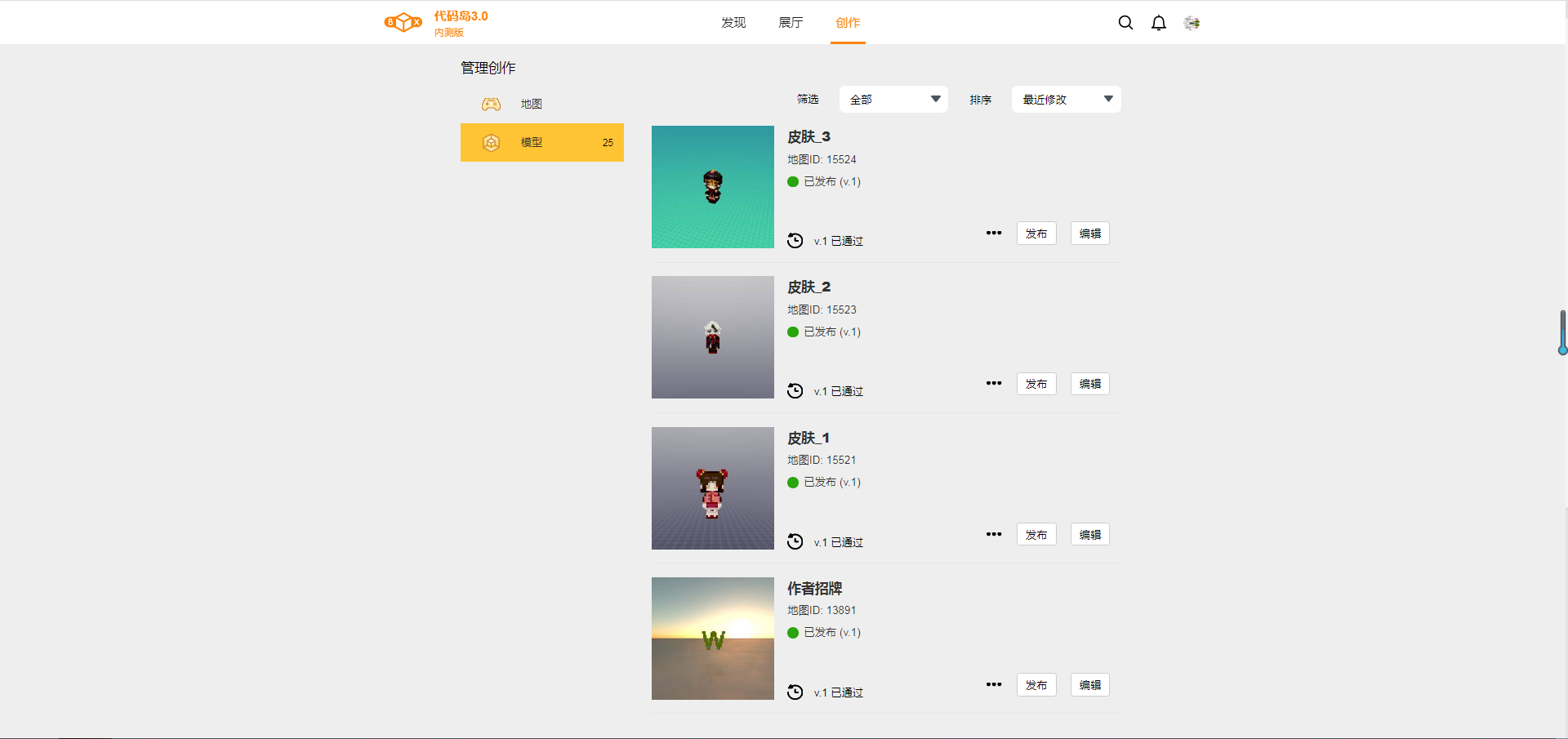1568x739 pixels.
Task: Open the 作者招牌 sunset thumbnail
Action: [x=713, y=639]
